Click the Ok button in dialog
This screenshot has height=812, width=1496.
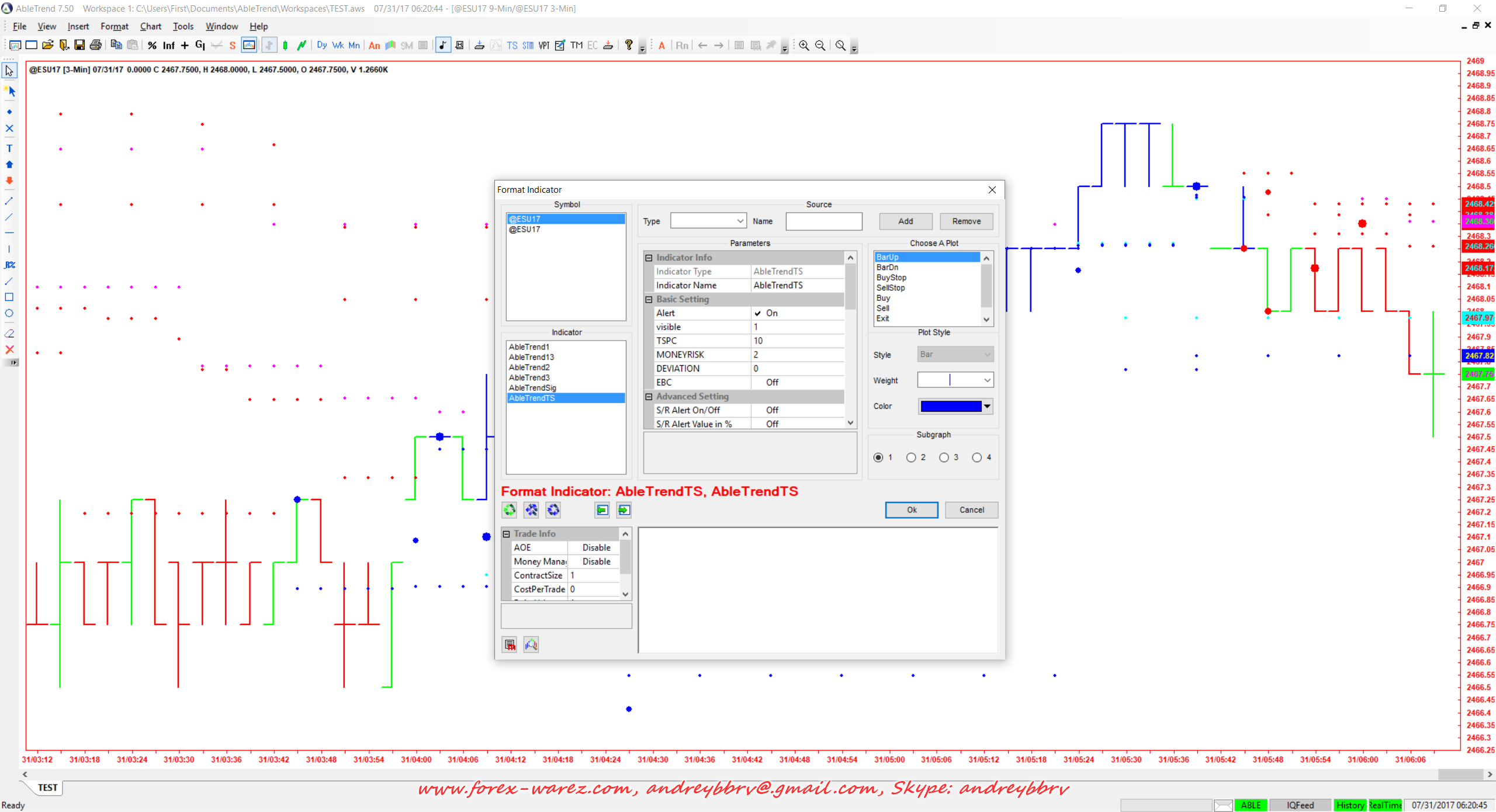(x=911, y=509)
